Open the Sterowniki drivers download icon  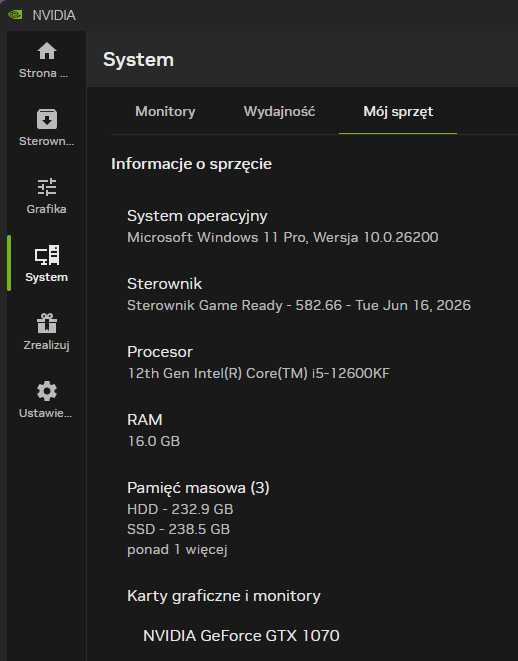(x=47, y=119)
